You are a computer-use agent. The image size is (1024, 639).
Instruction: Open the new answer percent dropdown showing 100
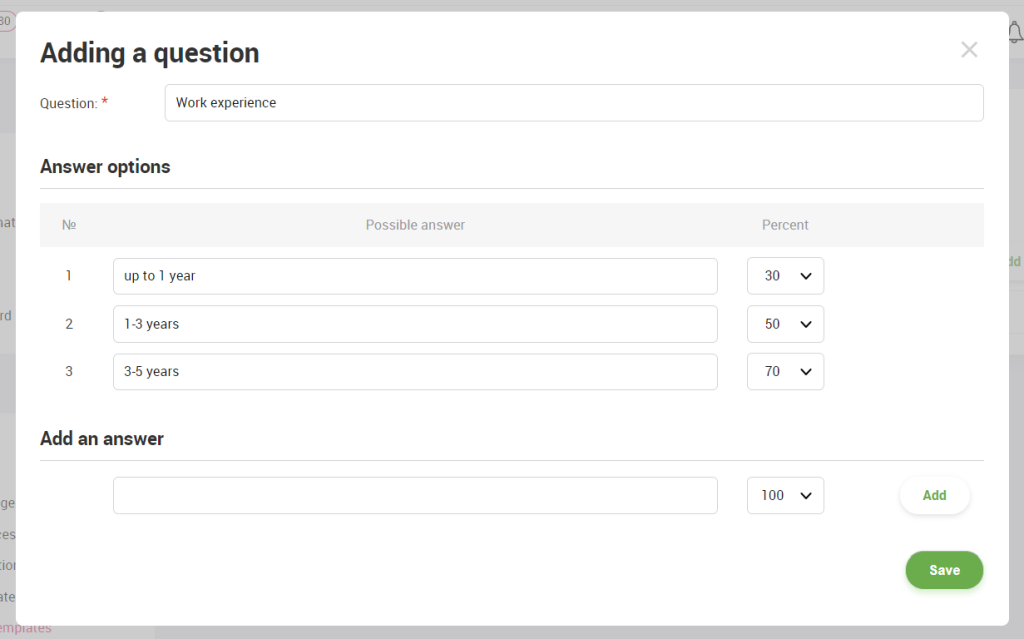(786, 495)
